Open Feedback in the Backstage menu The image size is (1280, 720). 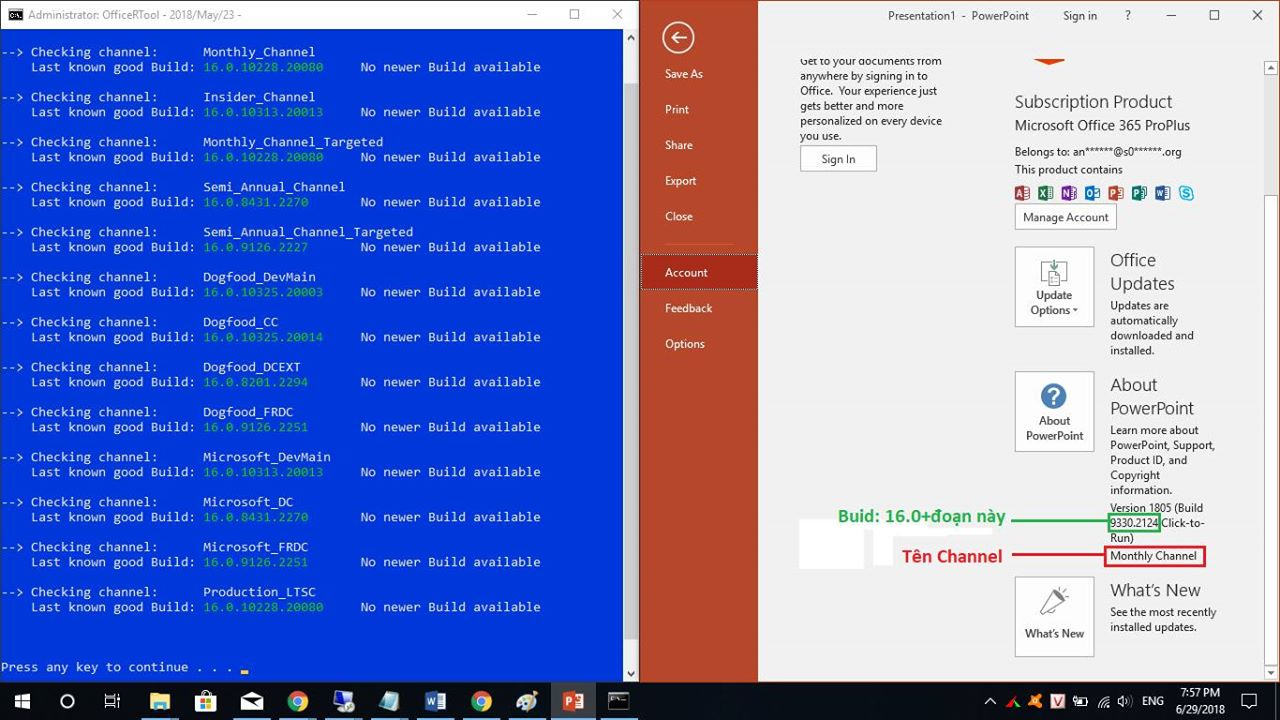pyautogui.click(x=689, y=308)
